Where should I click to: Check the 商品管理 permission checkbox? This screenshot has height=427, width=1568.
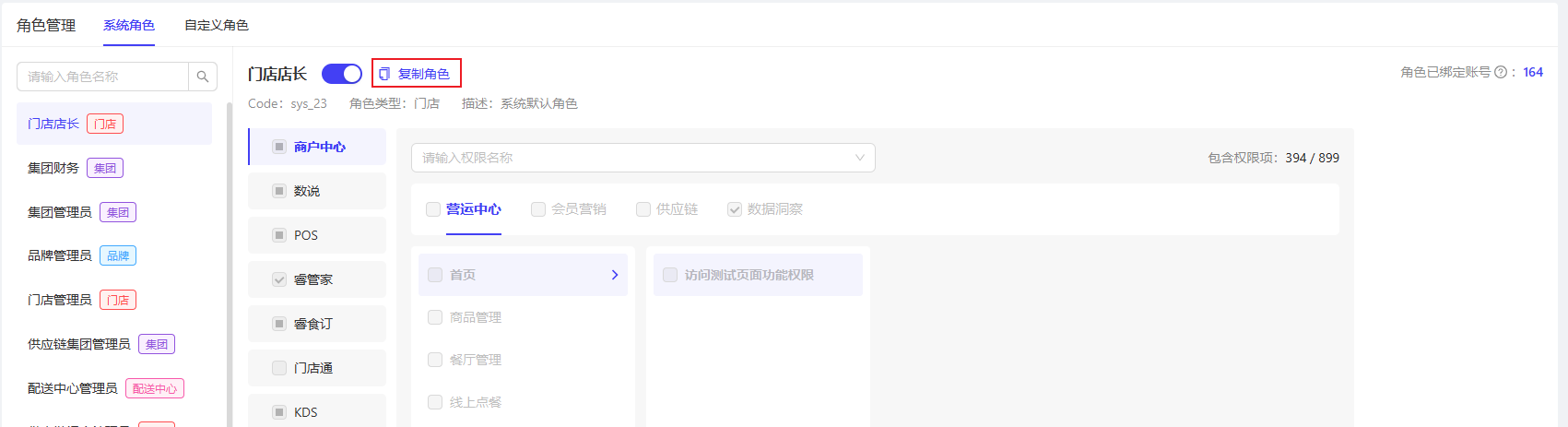pos(435,317)
